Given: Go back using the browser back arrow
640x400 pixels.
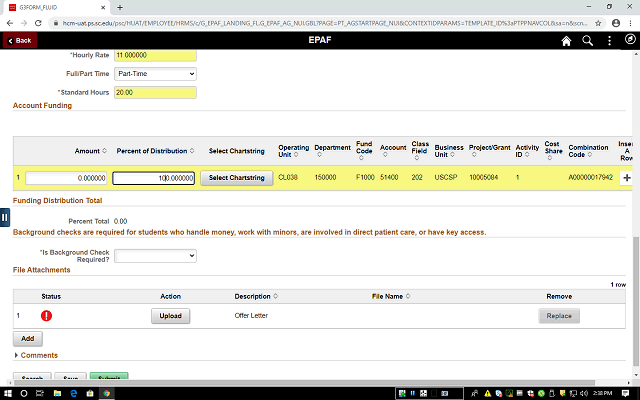Looking at the screenshot, I should tap(10, 23).
